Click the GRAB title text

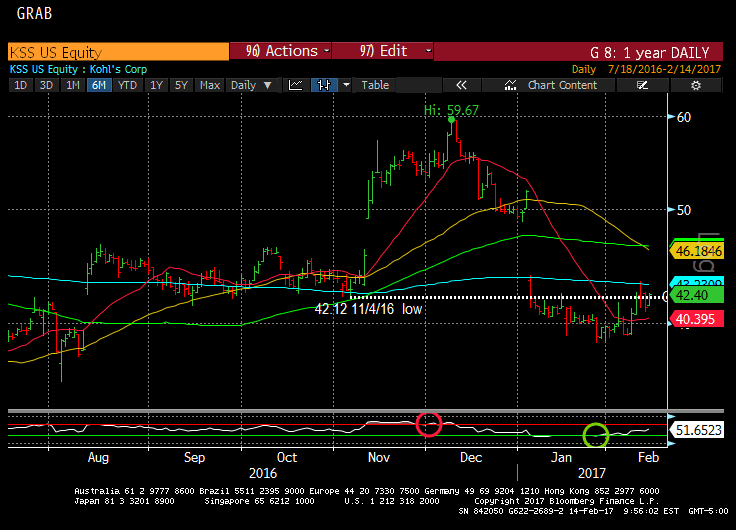tap(34, 13)
